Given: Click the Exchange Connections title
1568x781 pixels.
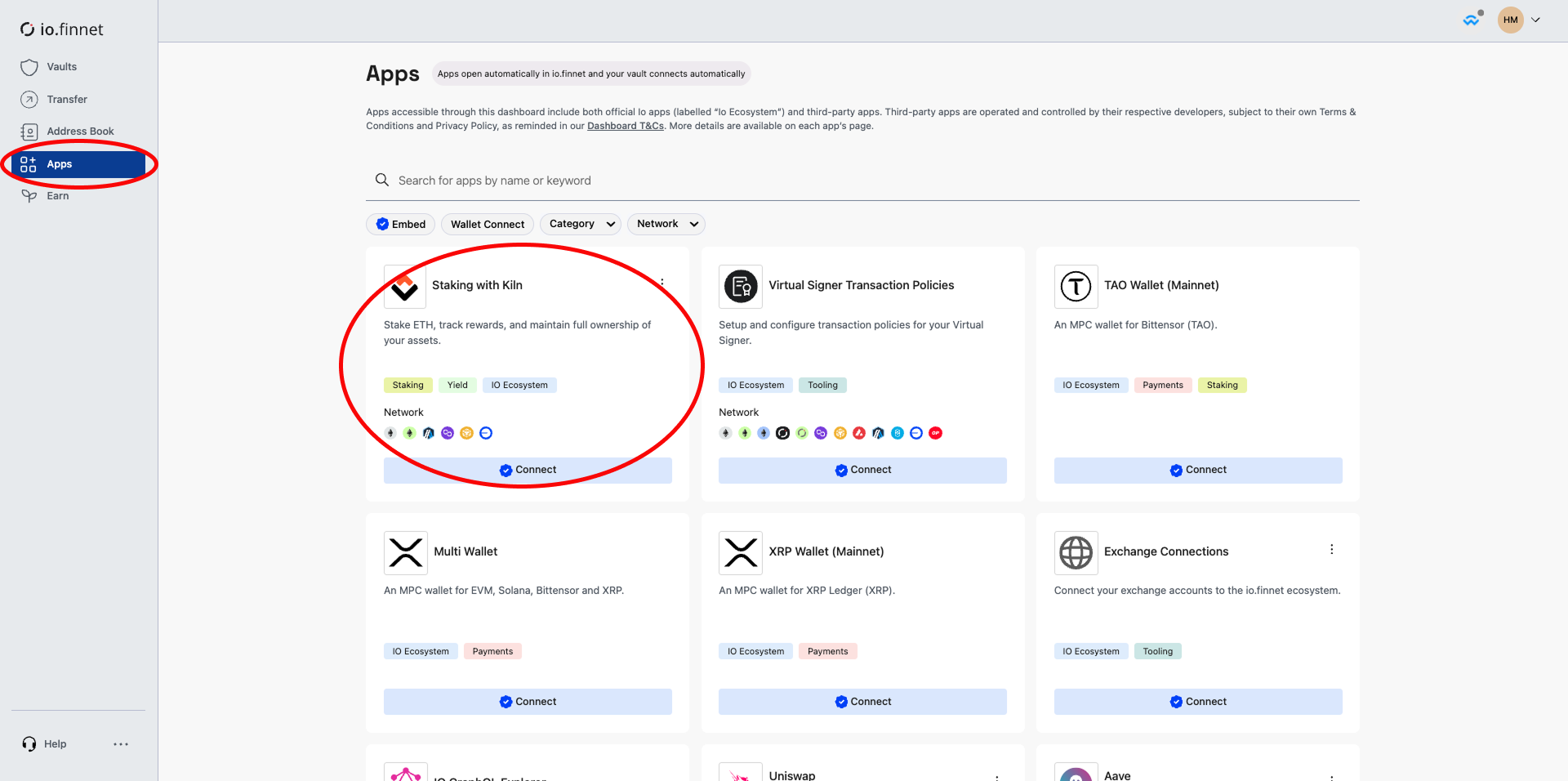Looking at the screenshot, I should tap(1166, 551).
